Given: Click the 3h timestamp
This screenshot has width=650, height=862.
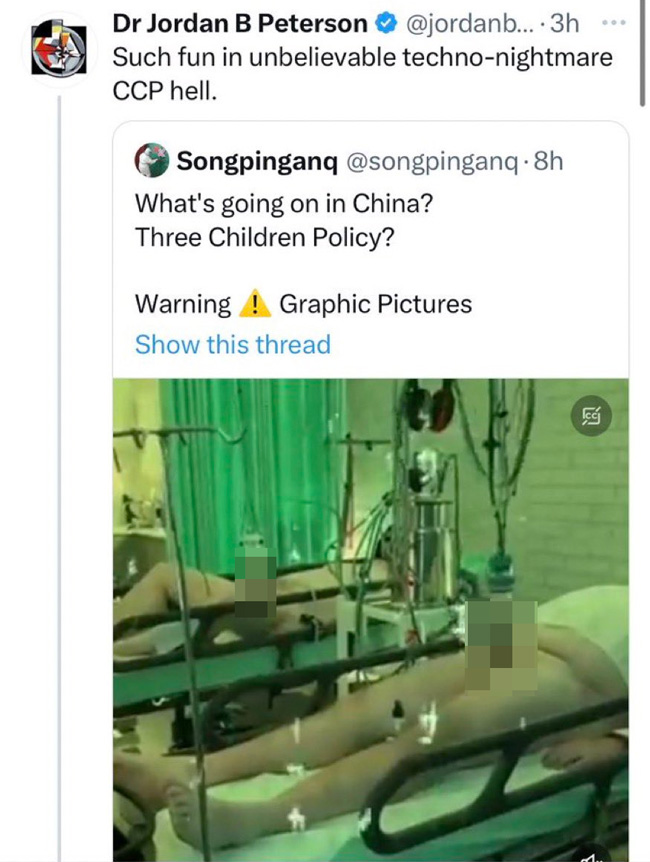Looking at the screenshot, I should [564, 23].
